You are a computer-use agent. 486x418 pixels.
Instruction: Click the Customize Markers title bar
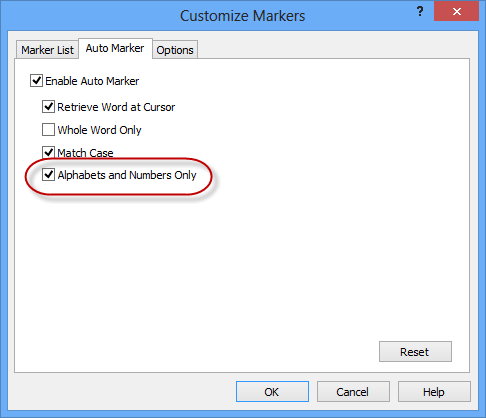tap(242, 16)
